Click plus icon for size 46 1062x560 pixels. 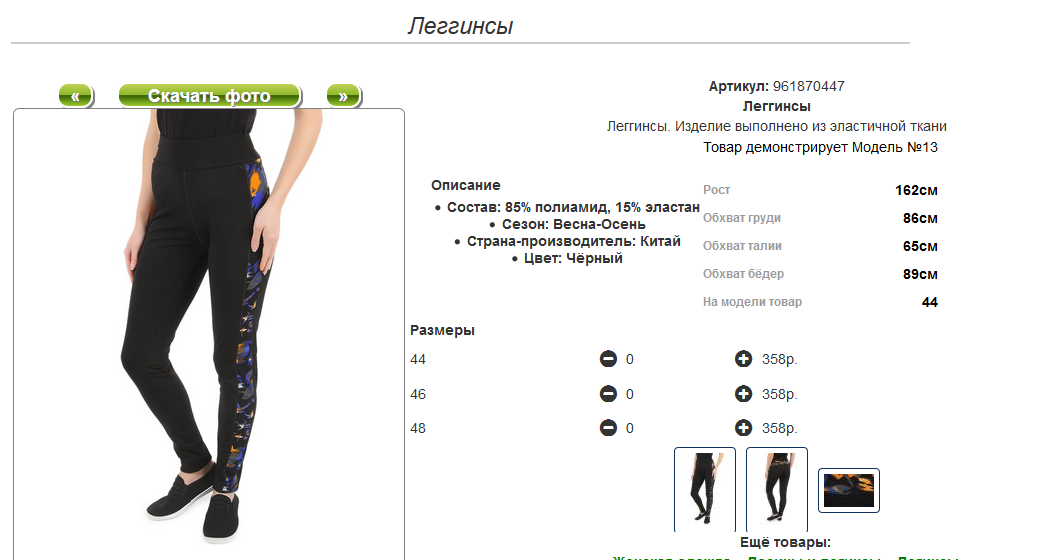click(744, 393)
